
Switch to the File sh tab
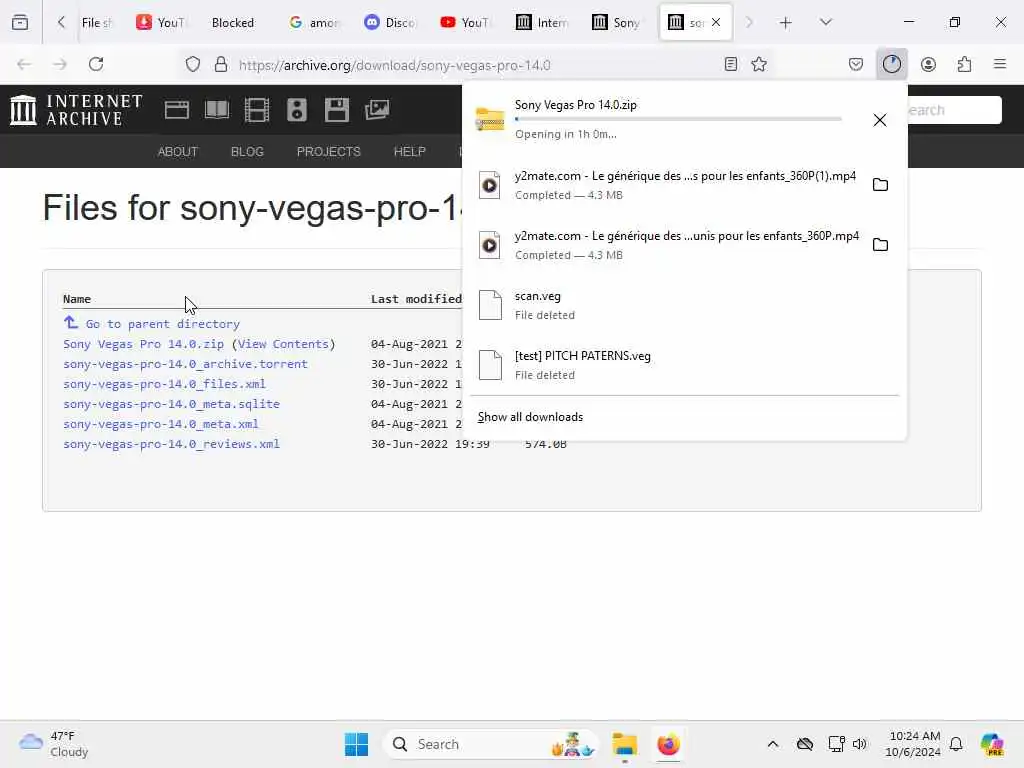pos(97,23)
